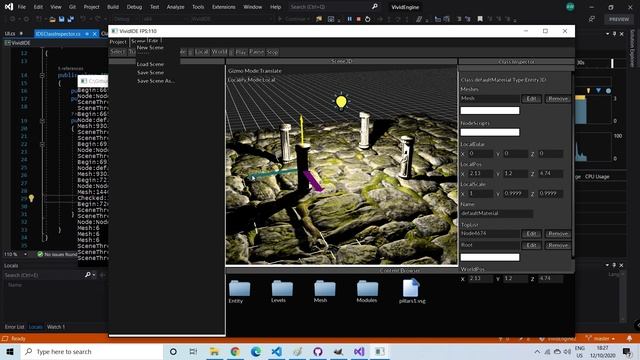Open File Explorer from the taskbar
Viewport: 640px width, 360px height.
[x=214, y=351]
